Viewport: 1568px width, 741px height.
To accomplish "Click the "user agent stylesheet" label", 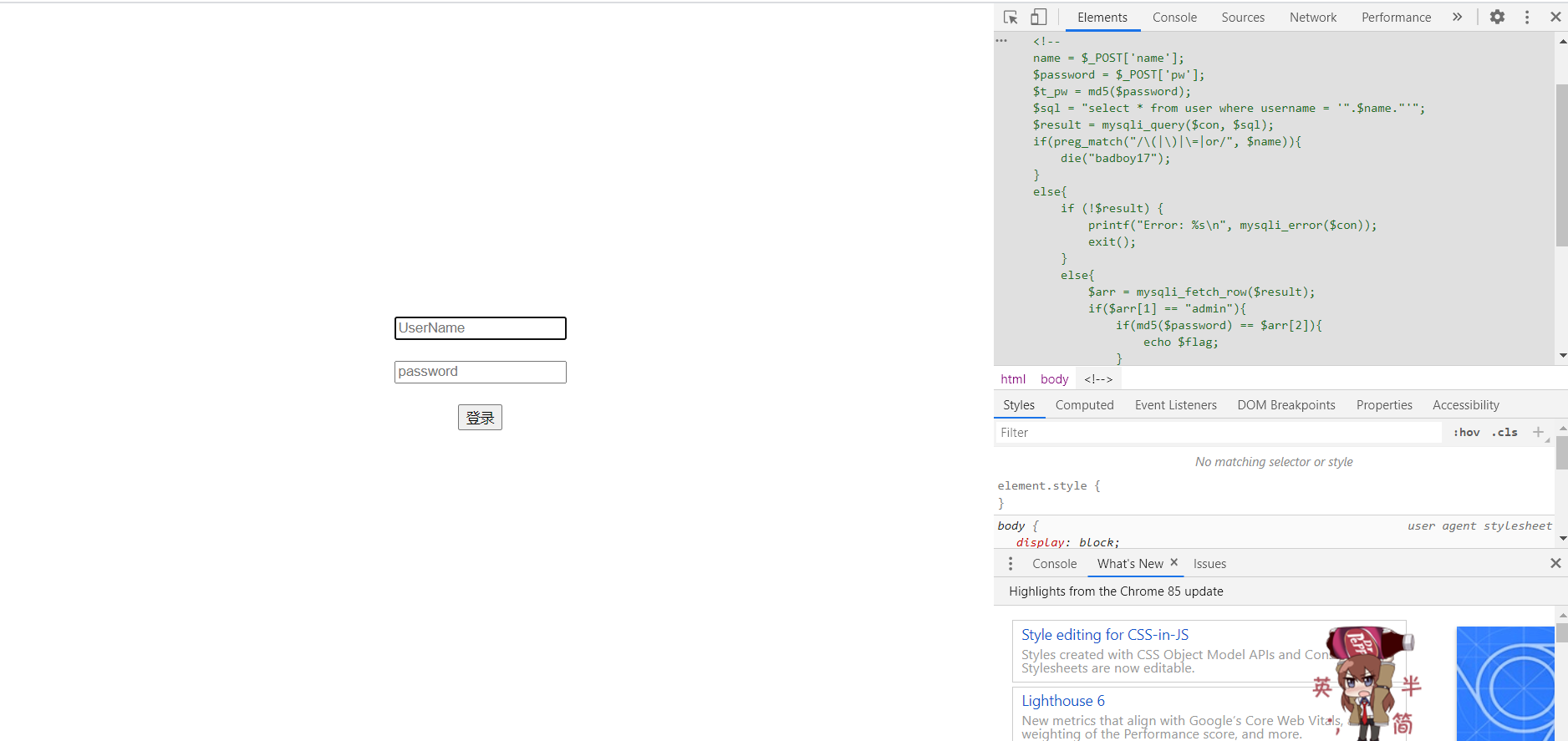I will tap(1479, 525).
